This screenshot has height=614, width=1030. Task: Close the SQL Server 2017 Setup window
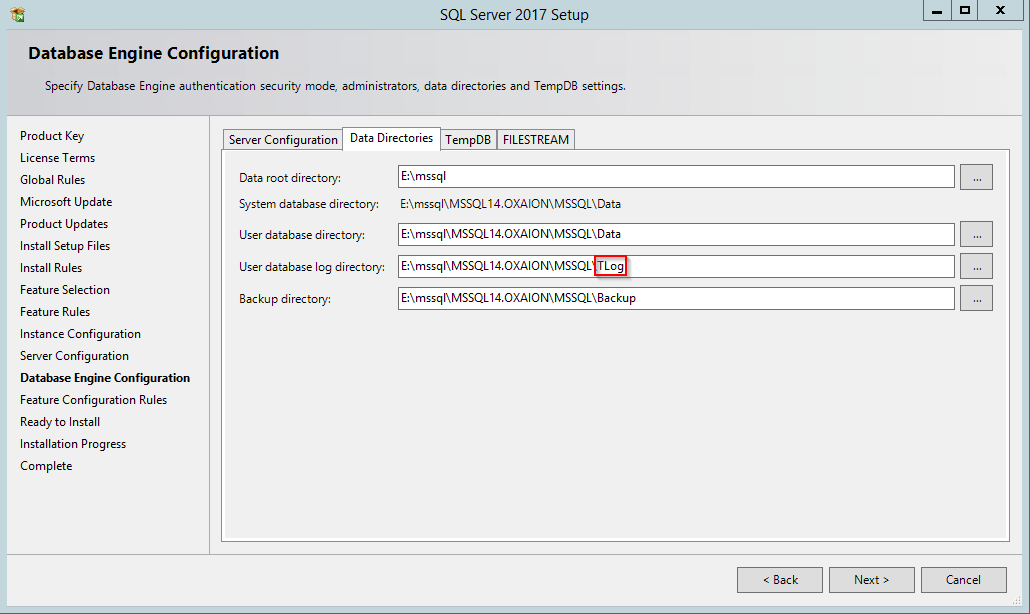(x=1000, y=11)
